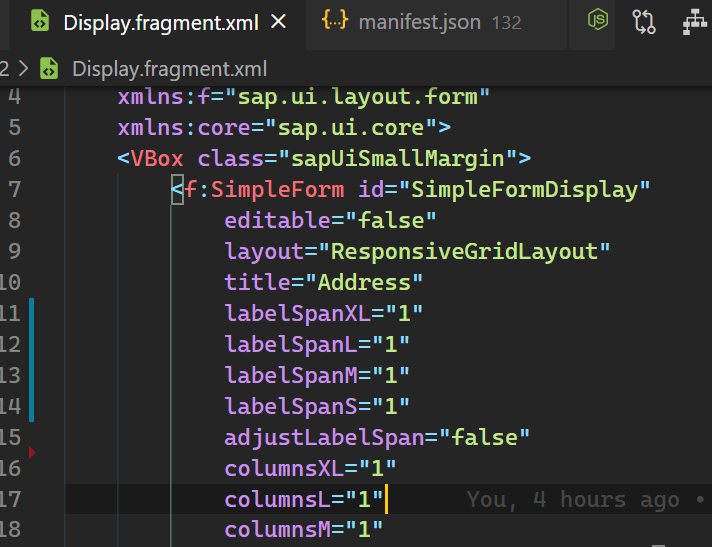This screenshot has width=712, height=547.
Task: Click the 'You, 4 hours ago' blame annotation
Action: [573, 500]
